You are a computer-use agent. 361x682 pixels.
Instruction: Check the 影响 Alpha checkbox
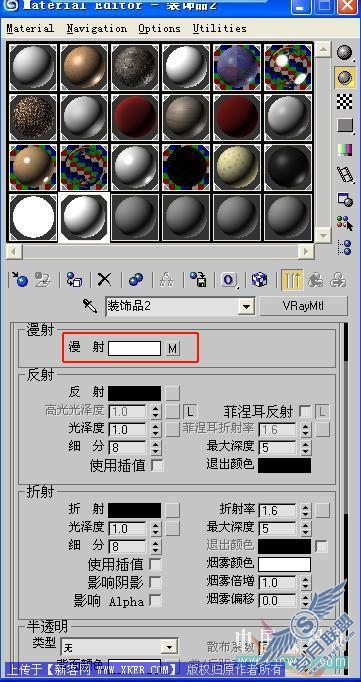click(155, 601)
